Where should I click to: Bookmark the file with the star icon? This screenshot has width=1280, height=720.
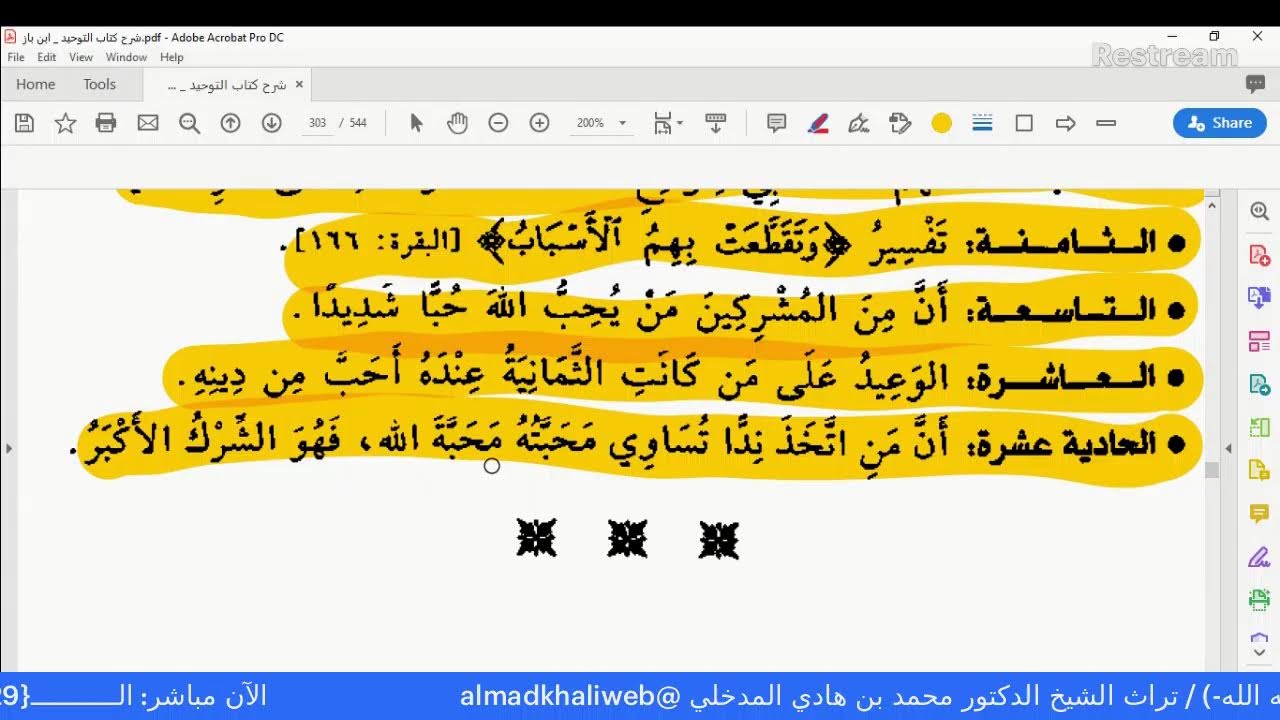[x=65, y=123]
